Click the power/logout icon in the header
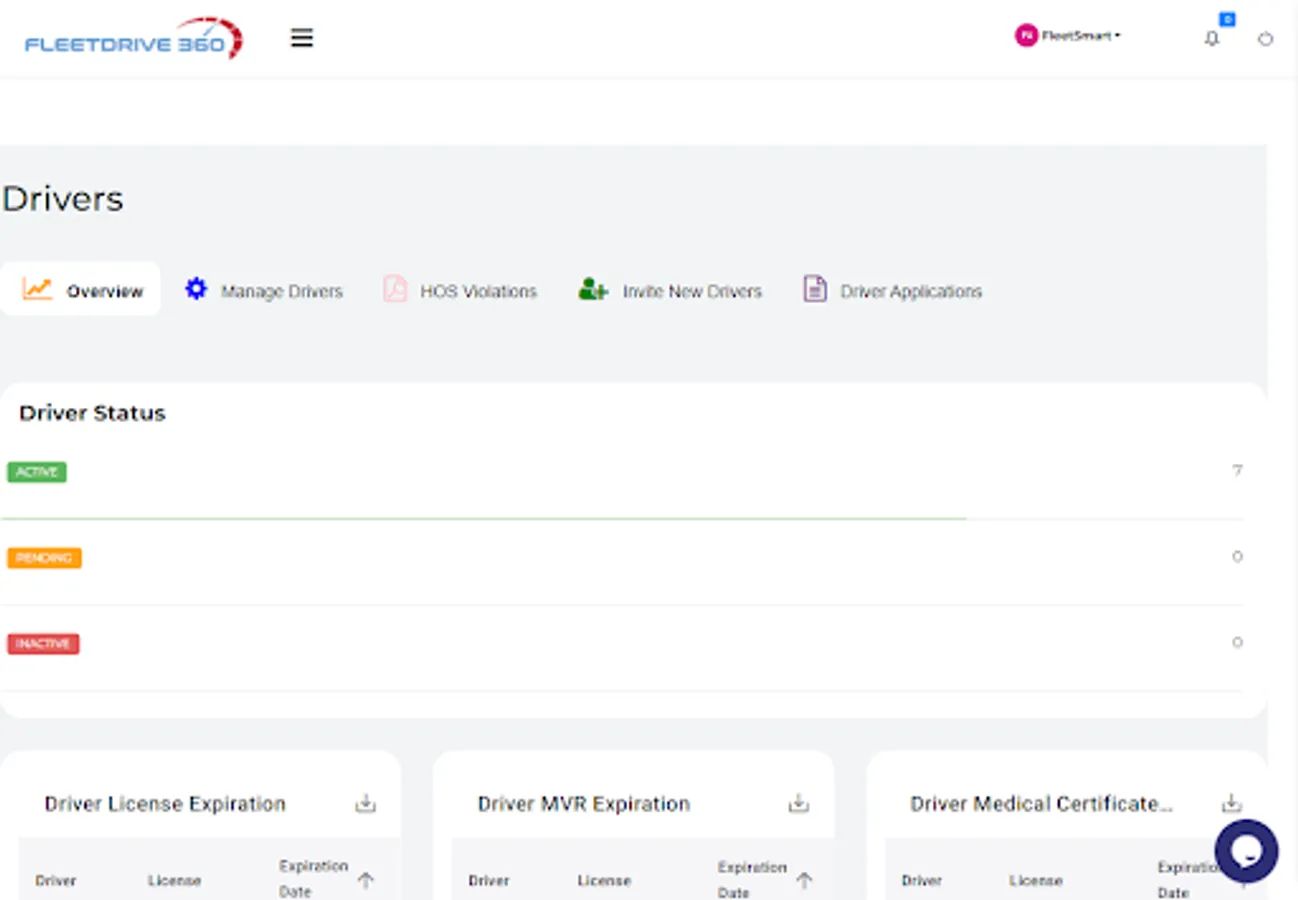Viewport: 1298px width, 900px height. pyautogui.click(x=1265, y=39)
